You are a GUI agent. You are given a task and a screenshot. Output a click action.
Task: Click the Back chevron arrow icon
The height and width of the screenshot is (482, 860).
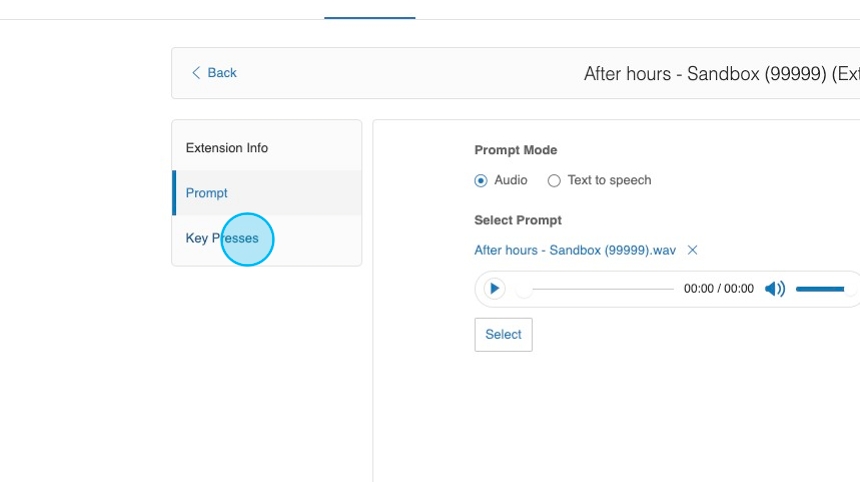pos(196,73)
